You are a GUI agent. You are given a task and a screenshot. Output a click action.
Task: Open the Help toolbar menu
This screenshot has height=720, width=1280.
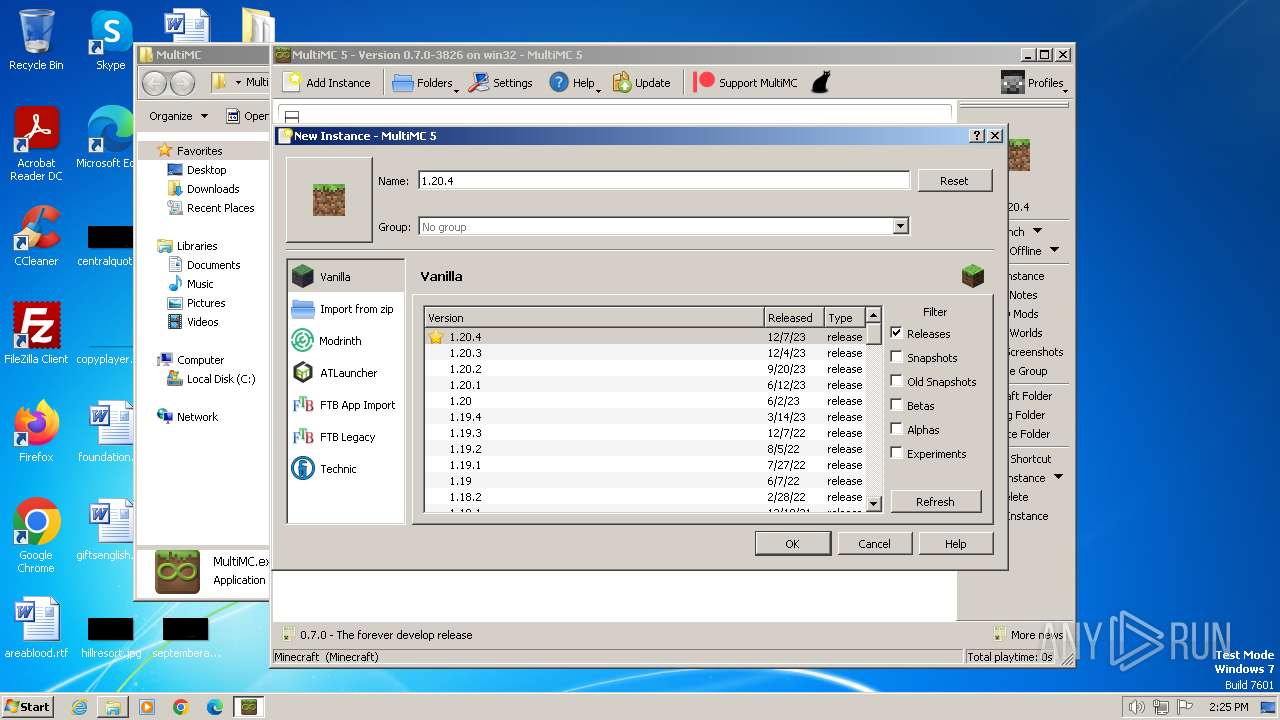574,83
